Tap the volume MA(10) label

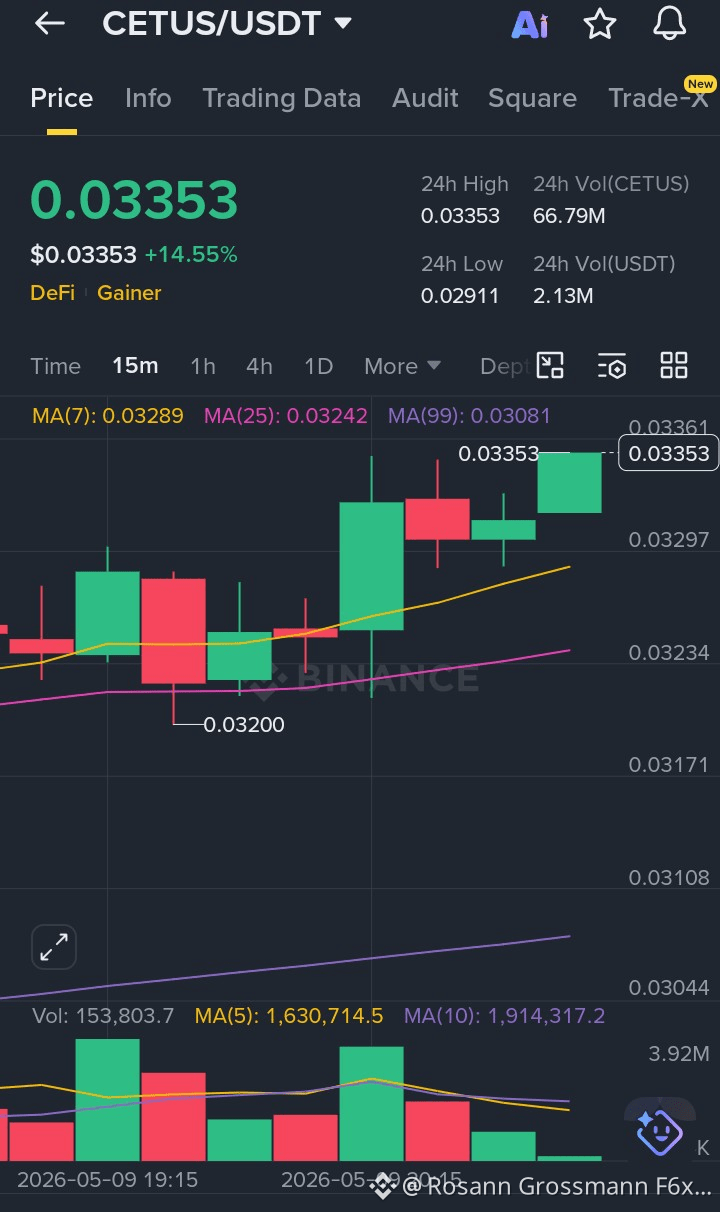pyautogui.click(x=505, y=1016)
